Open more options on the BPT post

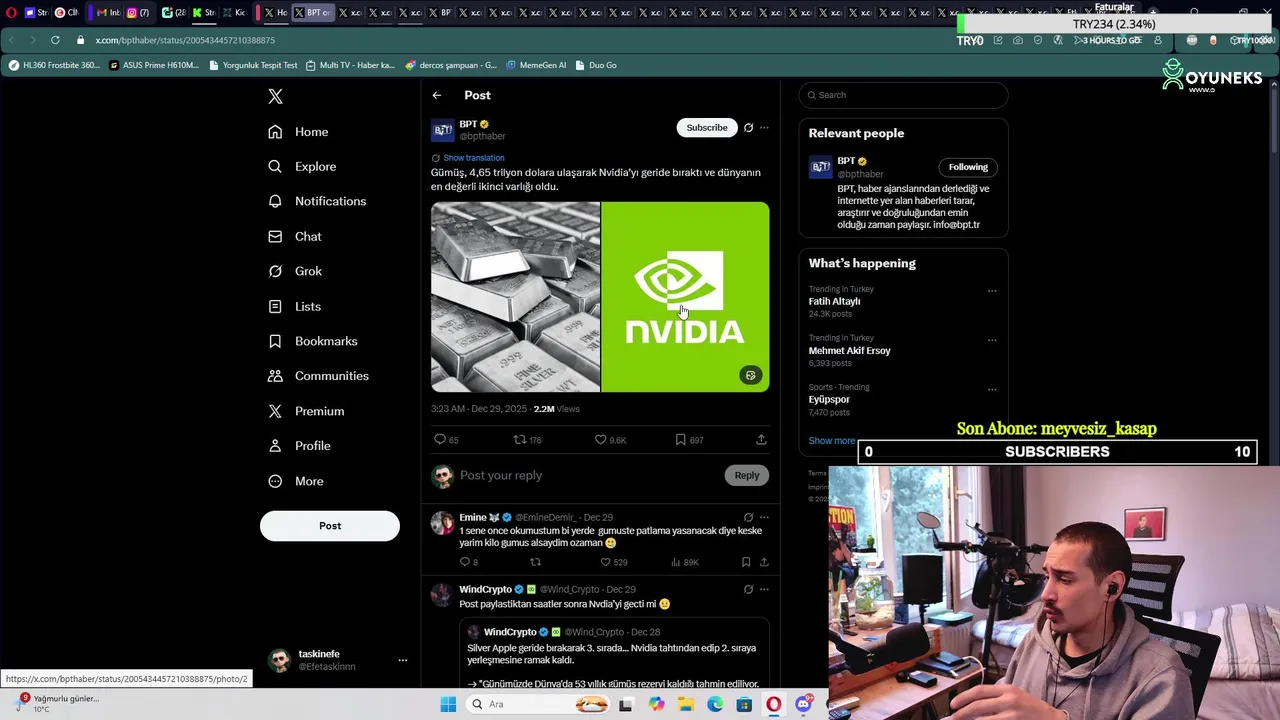[x=764, y=128]
